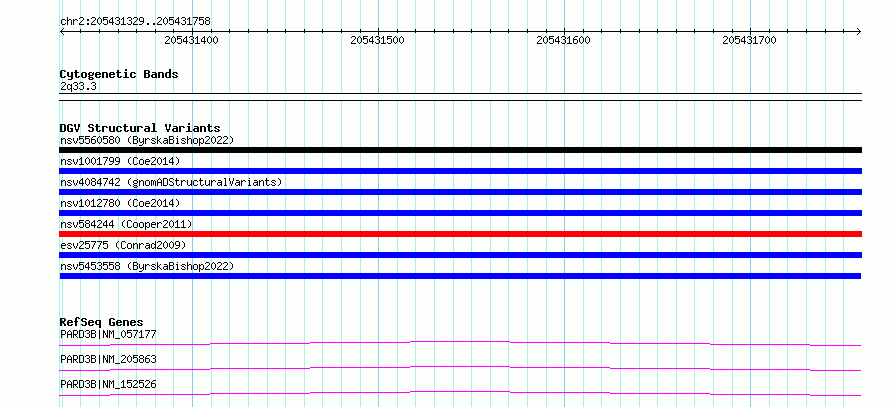The height and width of the screenshot is (407, 890).
Task: Click the blue bar for esv25775
Action: click(x=461, y=255)
